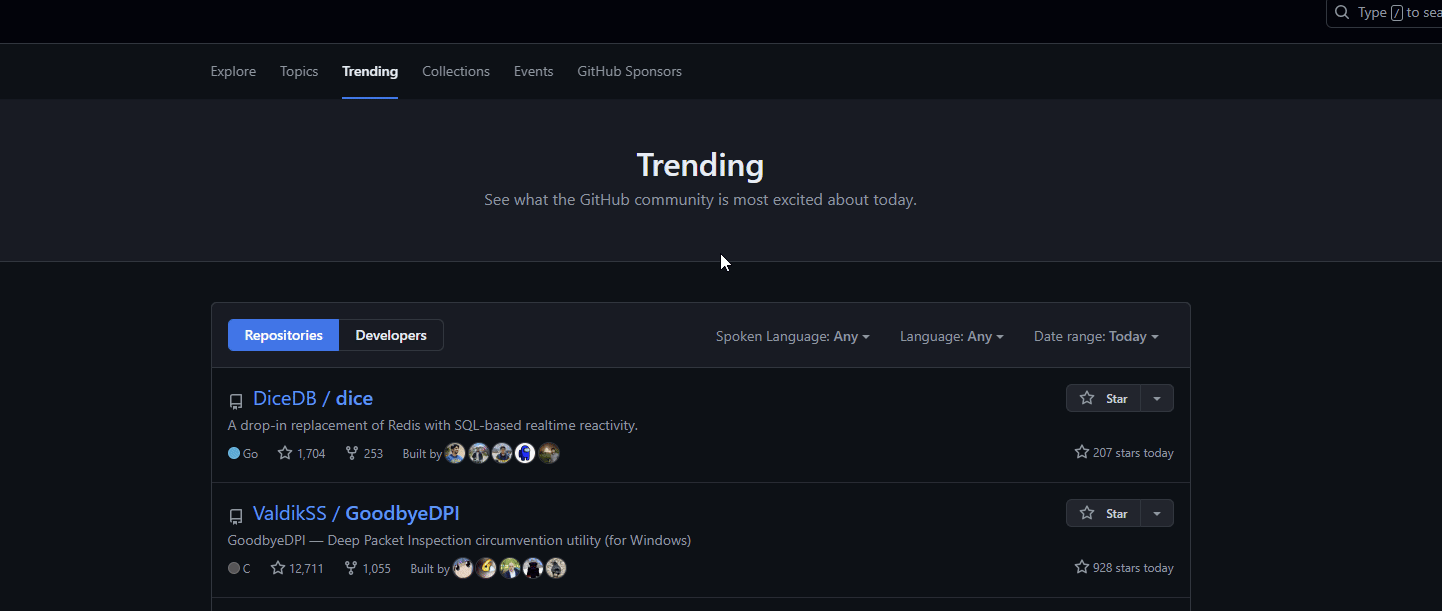Click the GoodbyeDPI repository book icon
This screenshot has height=611, width=1442.
coord(236,516)
